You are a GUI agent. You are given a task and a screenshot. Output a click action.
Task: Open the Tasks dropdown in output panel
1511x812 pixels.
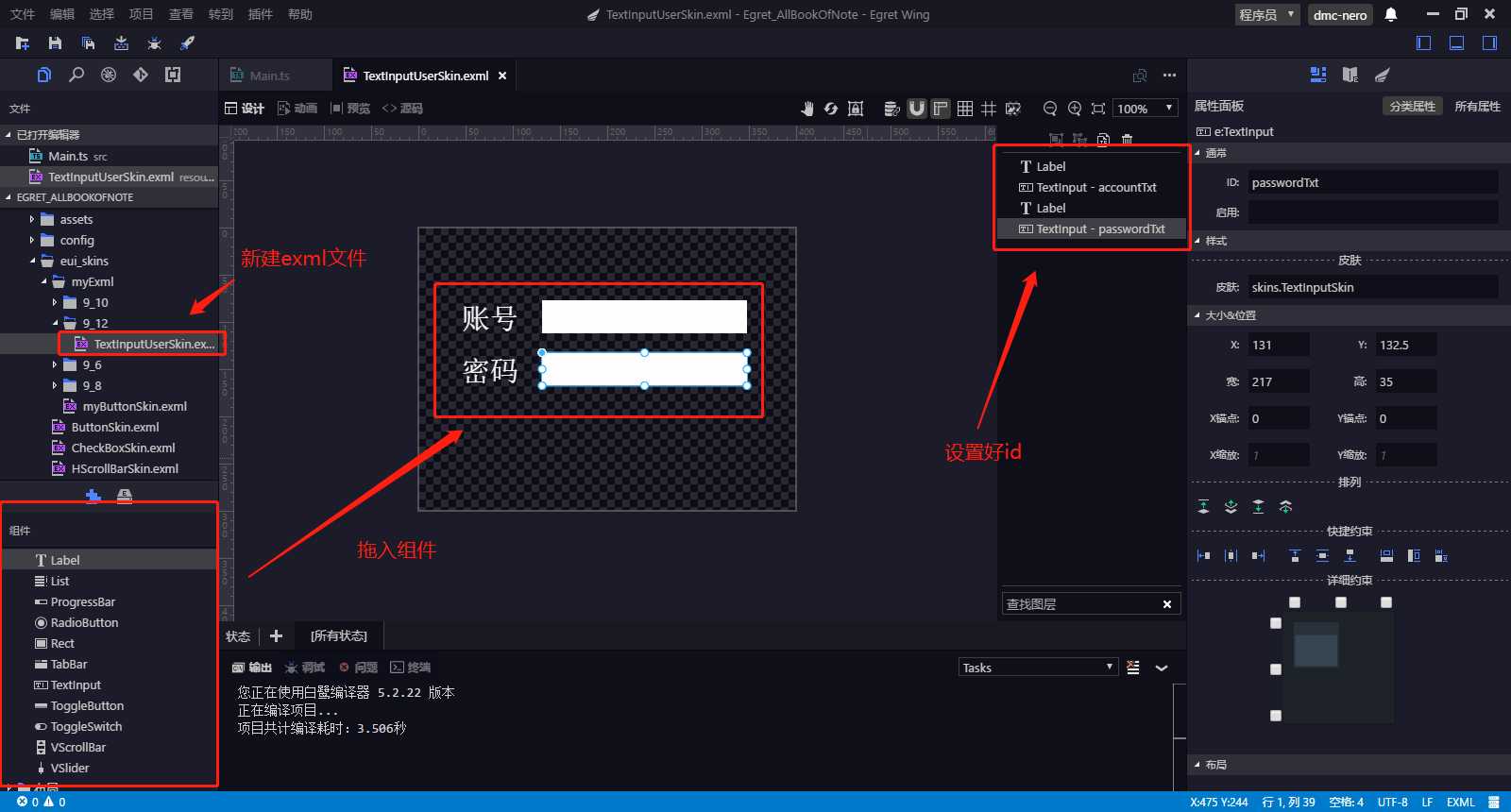click(x=1038, y=668)
